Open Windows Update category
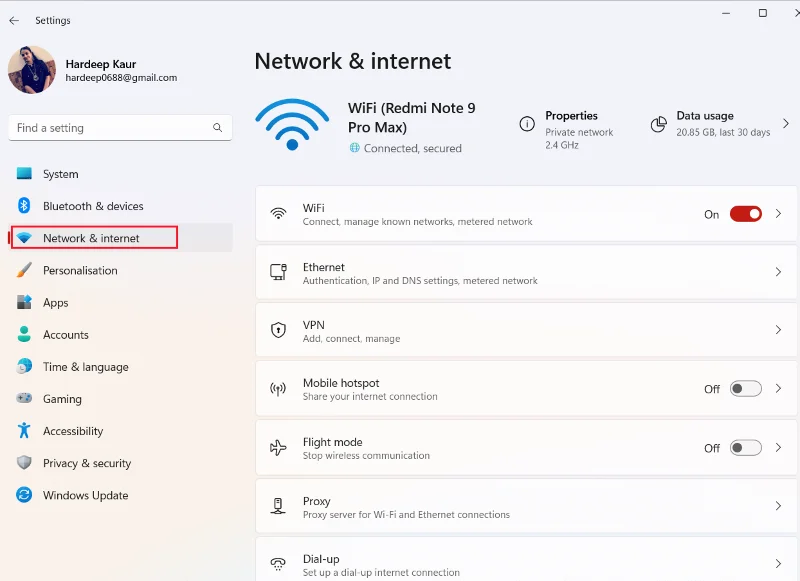Screen dimensions: 800x581 tap(120, 495)
